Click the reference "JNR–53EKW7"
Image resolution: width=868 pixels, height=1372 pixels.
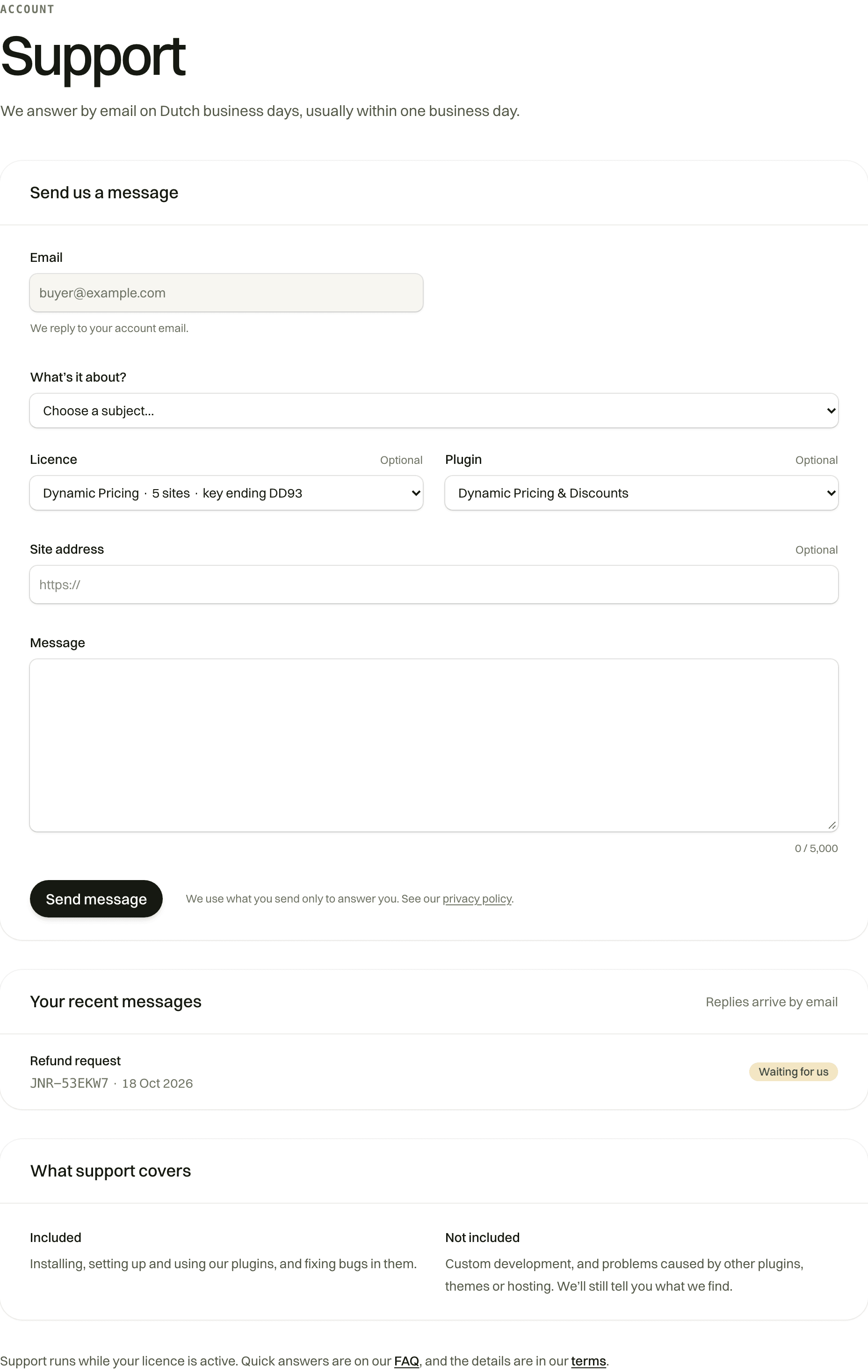tap(69, 1083)
